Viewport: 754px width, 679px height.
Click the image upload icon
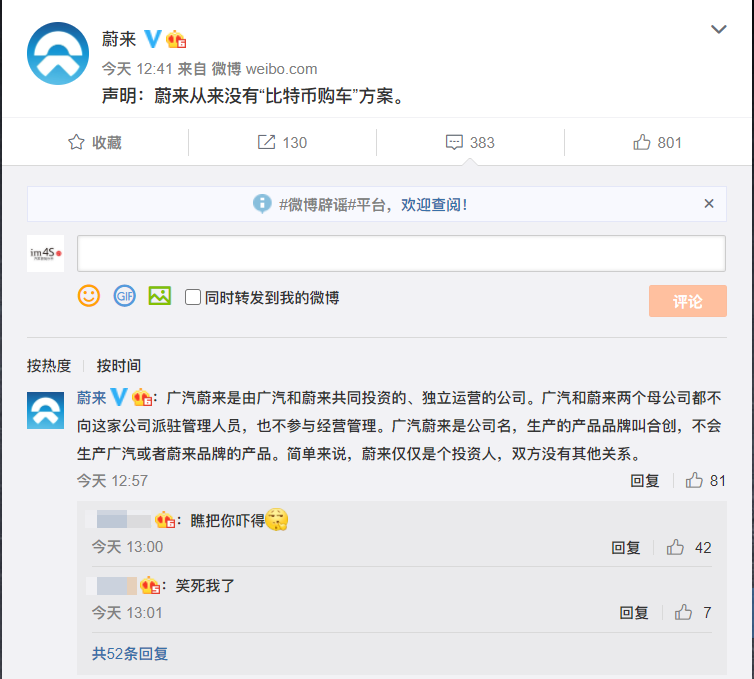(159, 296)
